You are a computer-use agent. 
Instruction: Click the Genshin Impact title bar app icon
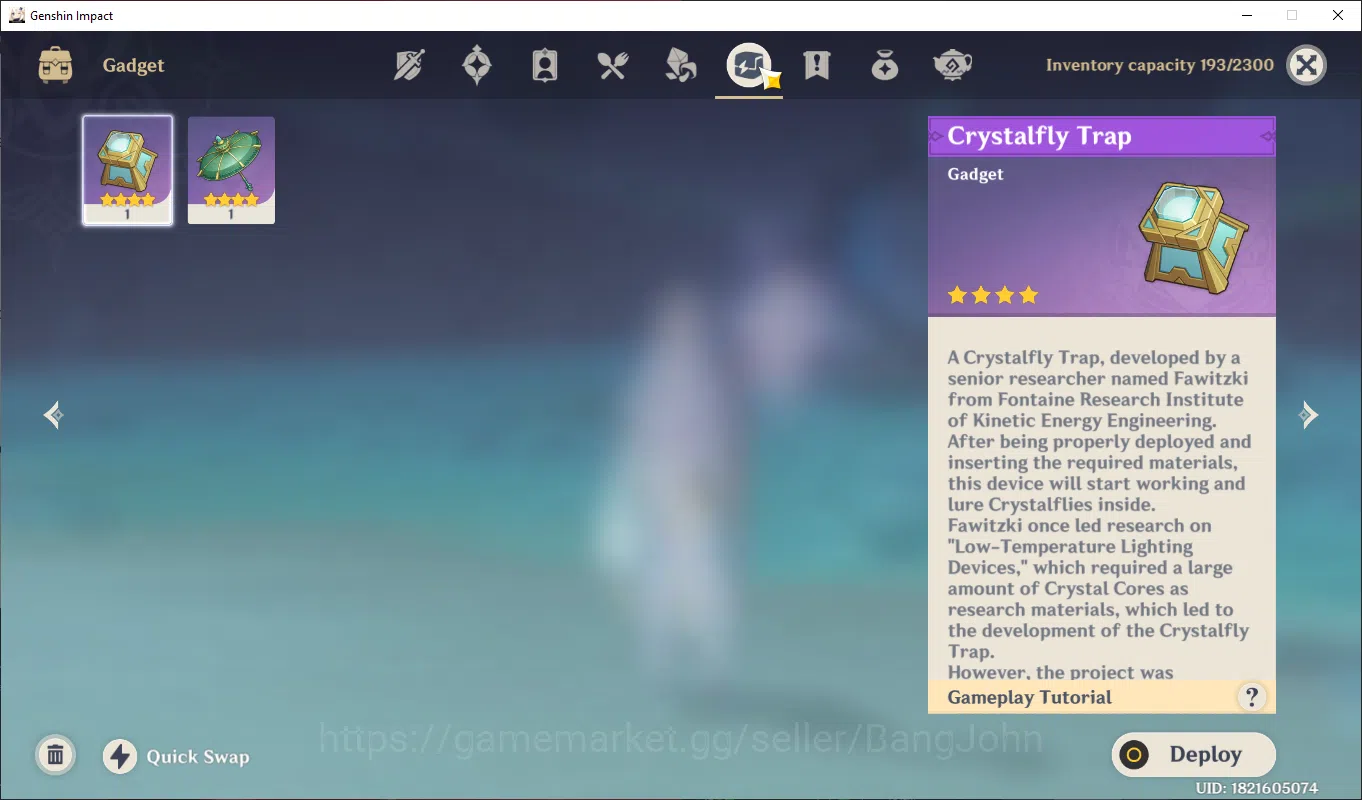click(17, 15)
